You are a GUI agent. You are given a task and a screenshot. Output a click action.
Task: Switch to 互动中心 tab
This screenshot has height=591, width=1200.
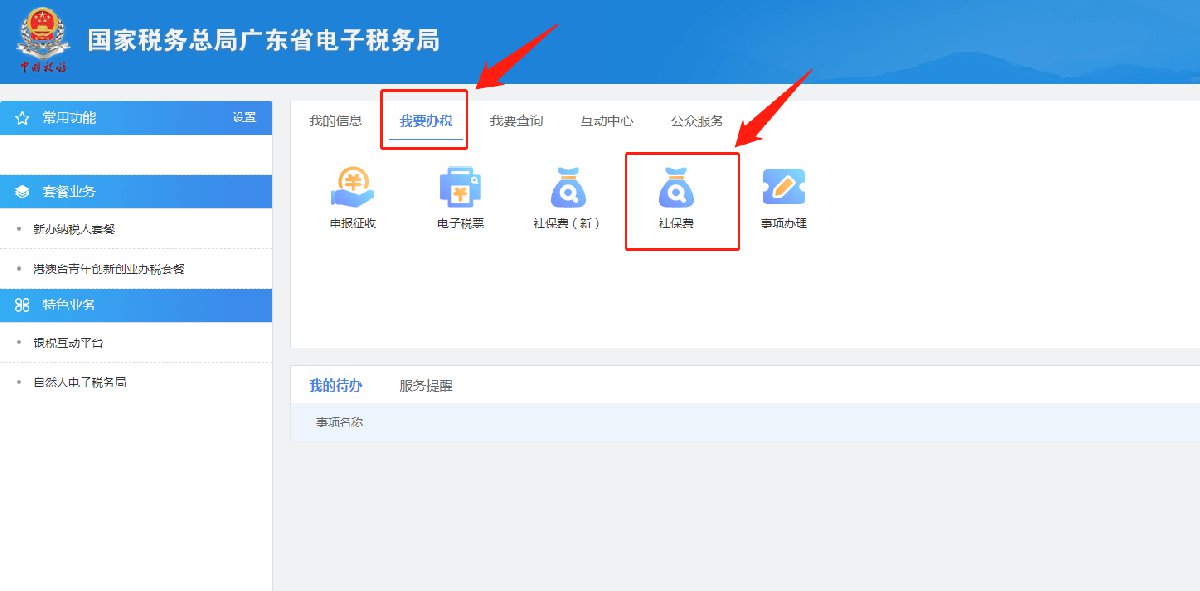pyautogui.click(x=607, y=121)
